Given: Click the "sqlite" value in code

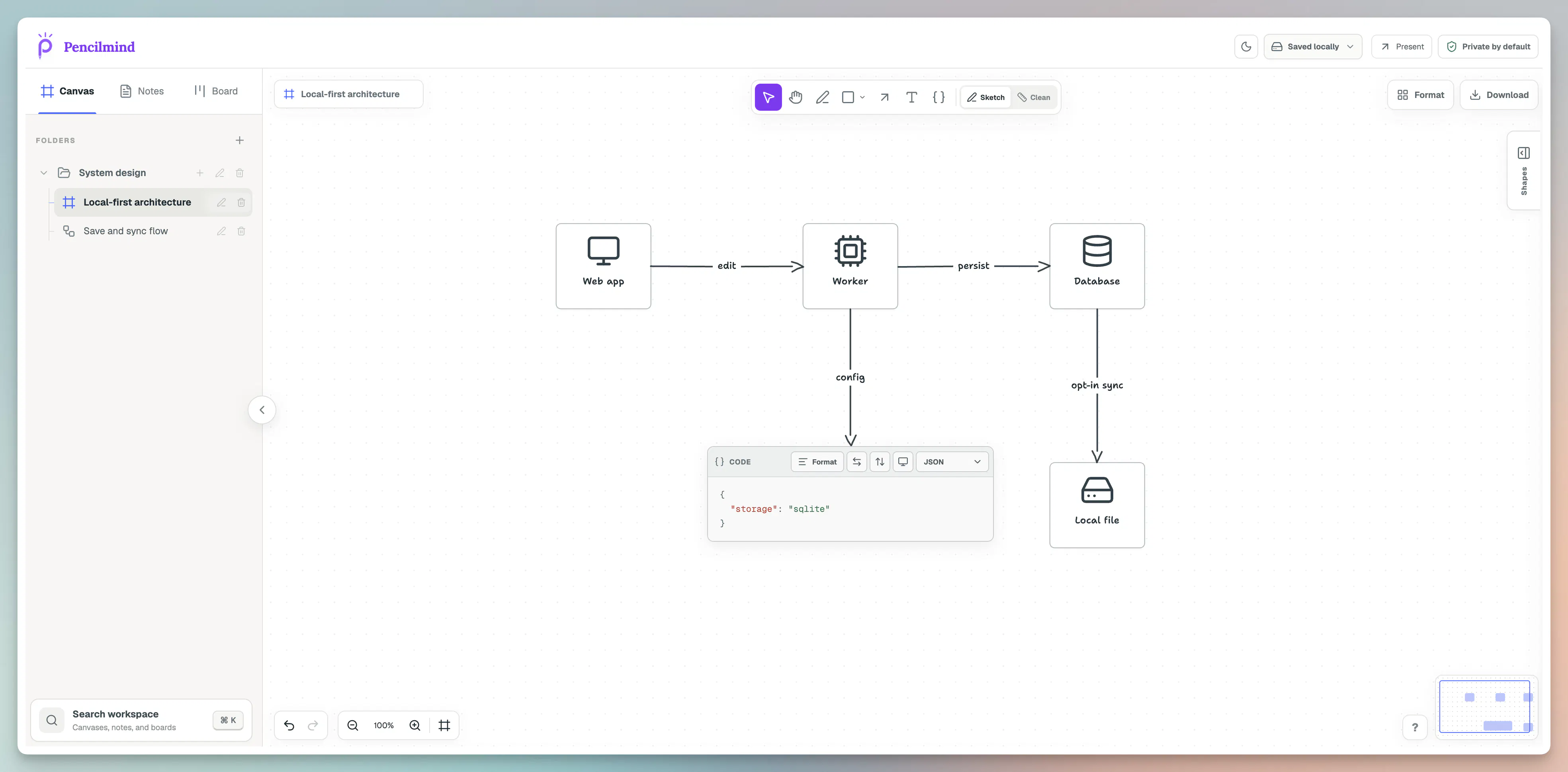Looking at the screenshot, I should click(809, 509).
